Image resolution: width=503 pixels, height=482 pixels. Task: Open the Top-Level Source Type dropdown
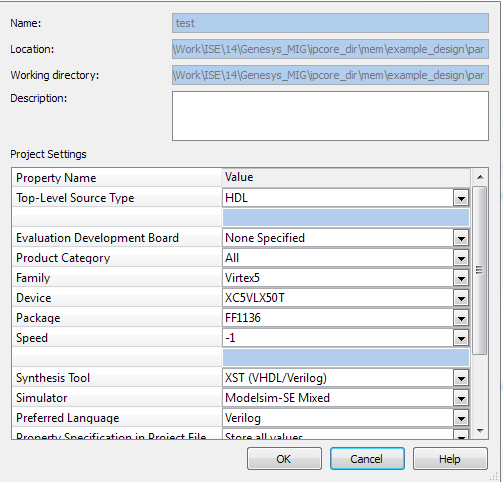(x=461, y=199)
